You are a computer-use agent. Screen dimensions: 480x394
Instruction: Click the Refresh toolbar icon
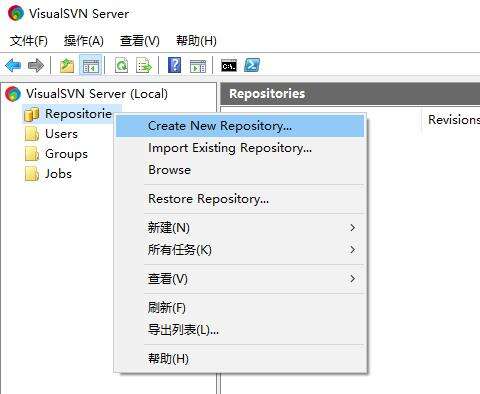point(121,65)
